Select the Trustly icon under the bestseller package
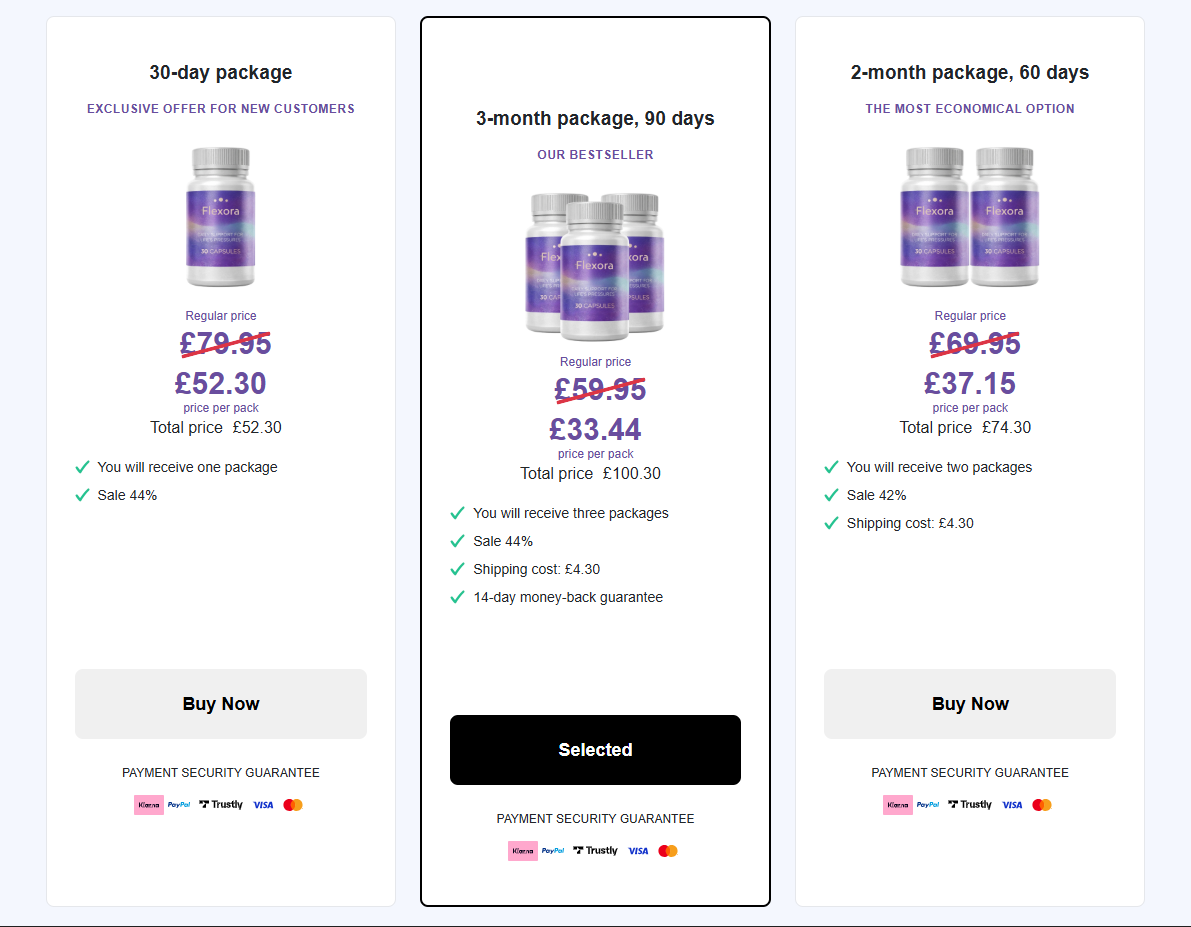The image size is (1191, 927). 595,850
